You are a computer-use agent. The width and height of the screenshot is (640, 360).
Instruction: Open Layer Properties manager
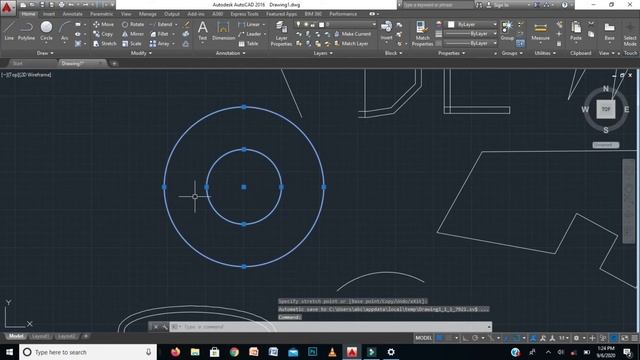click(x=281, y=34)
